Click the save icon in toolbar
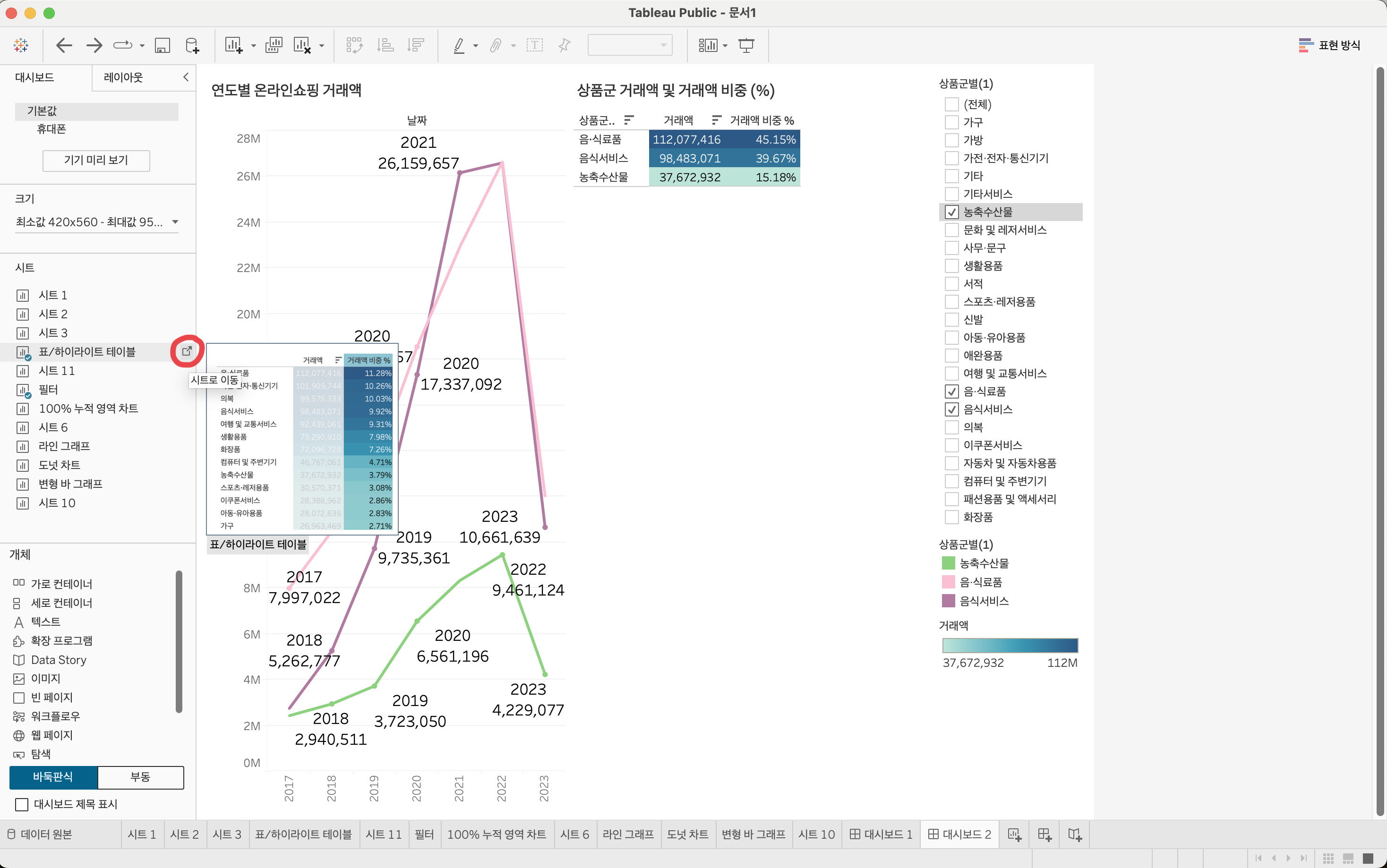The image size is (1387, 868). (x=163, y=45)
